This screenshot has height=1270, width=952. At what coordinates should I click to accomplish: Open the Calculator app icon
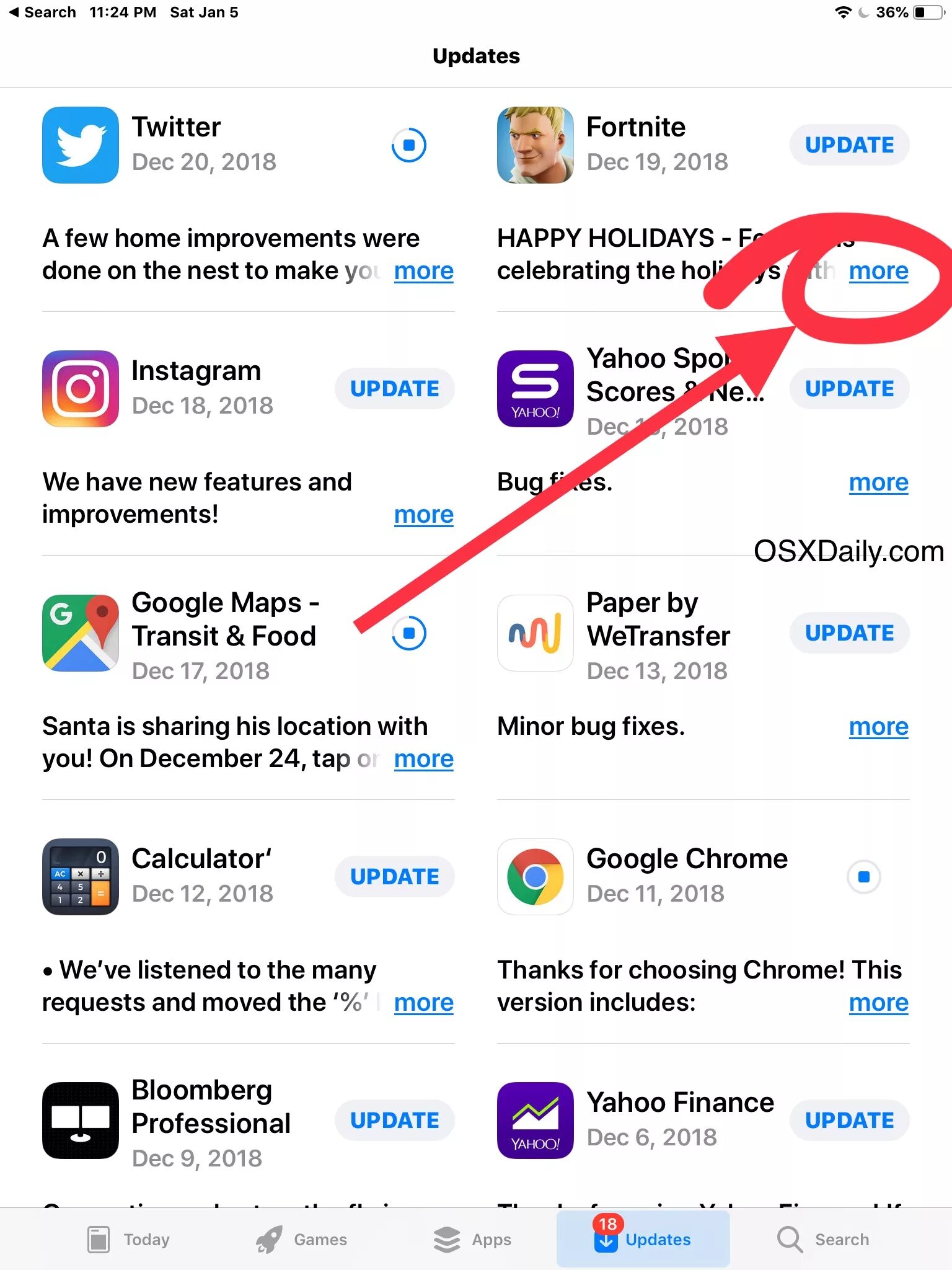81,877
